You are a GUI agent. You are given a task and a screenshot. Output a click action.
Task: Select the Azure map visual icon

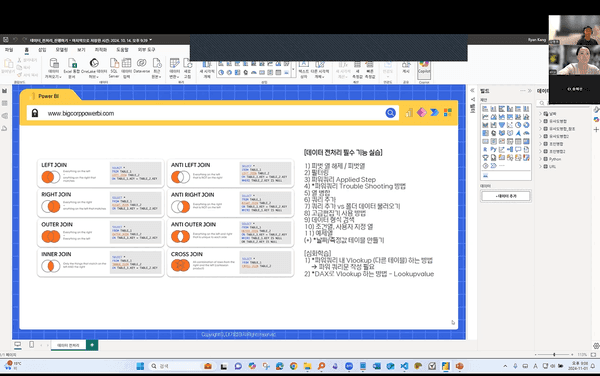click(518, 133)
